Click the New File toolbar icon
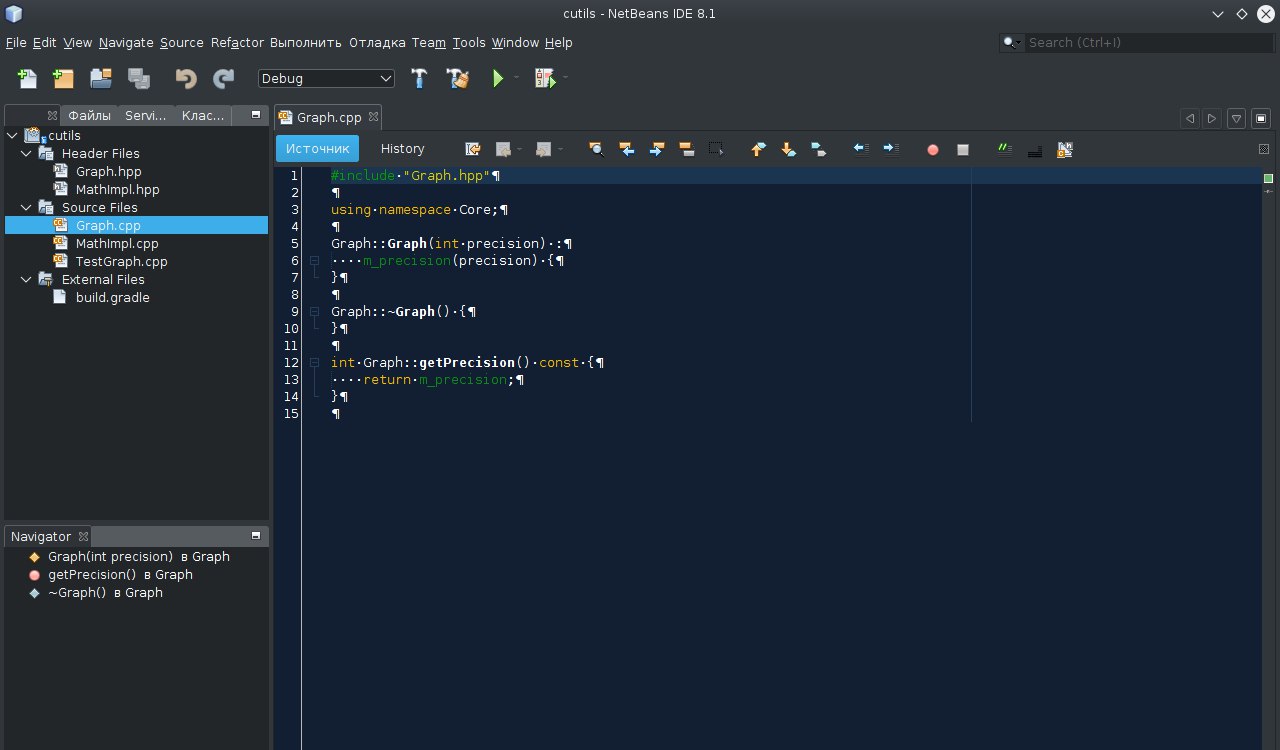 [x=28, y=79]
